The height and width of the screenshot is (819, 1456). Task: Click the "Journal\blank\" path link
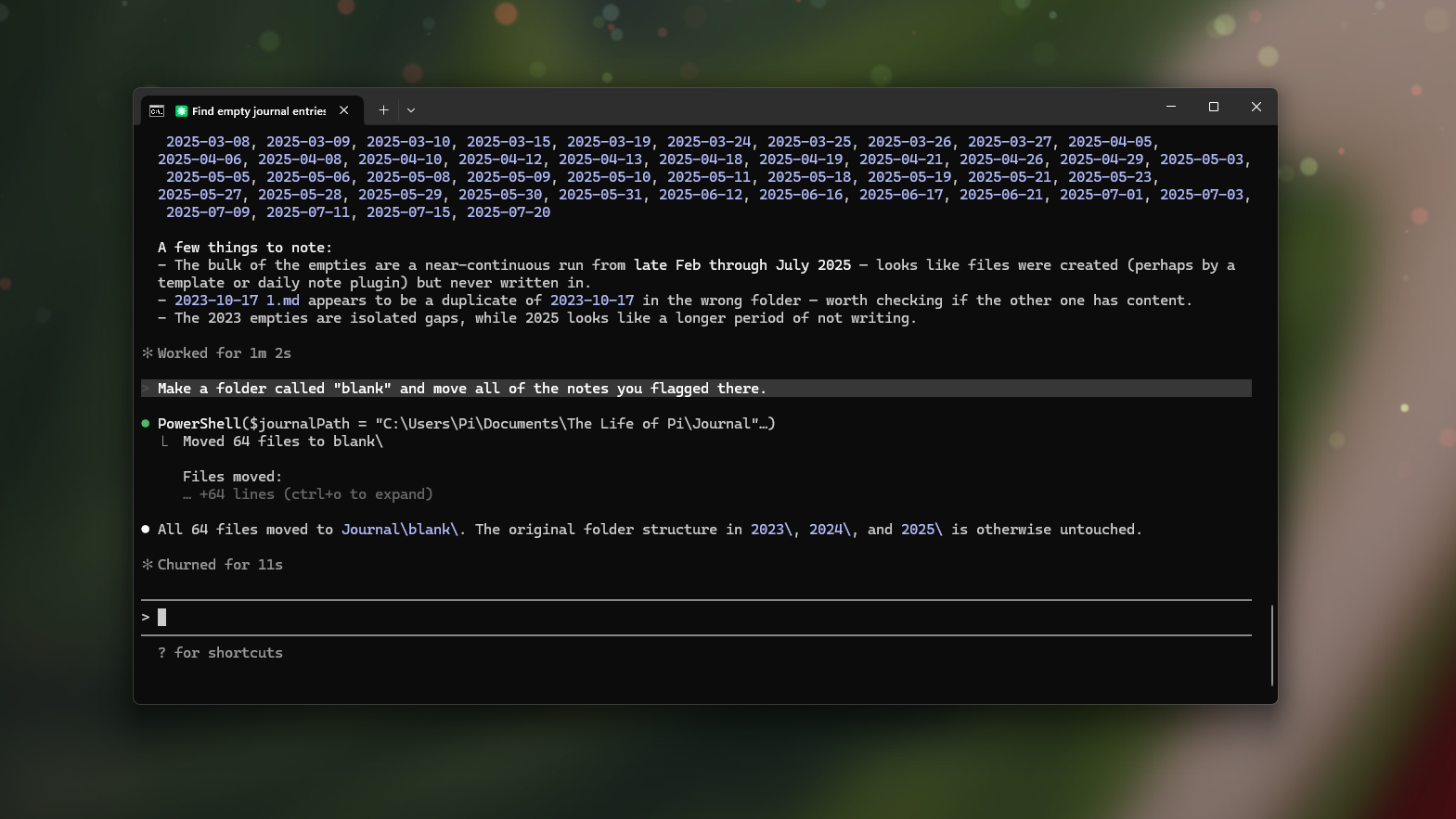point(400,530)
